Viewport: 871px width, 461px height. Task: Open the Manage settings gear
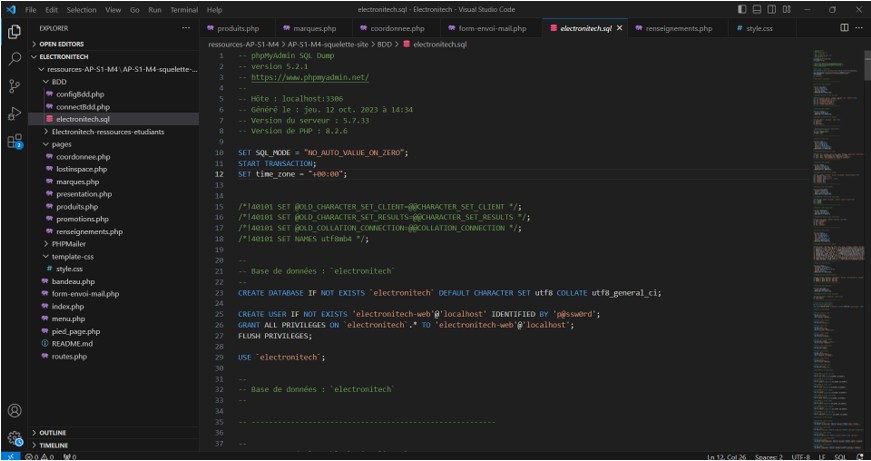pyautogui.click(x=14, y=438)
